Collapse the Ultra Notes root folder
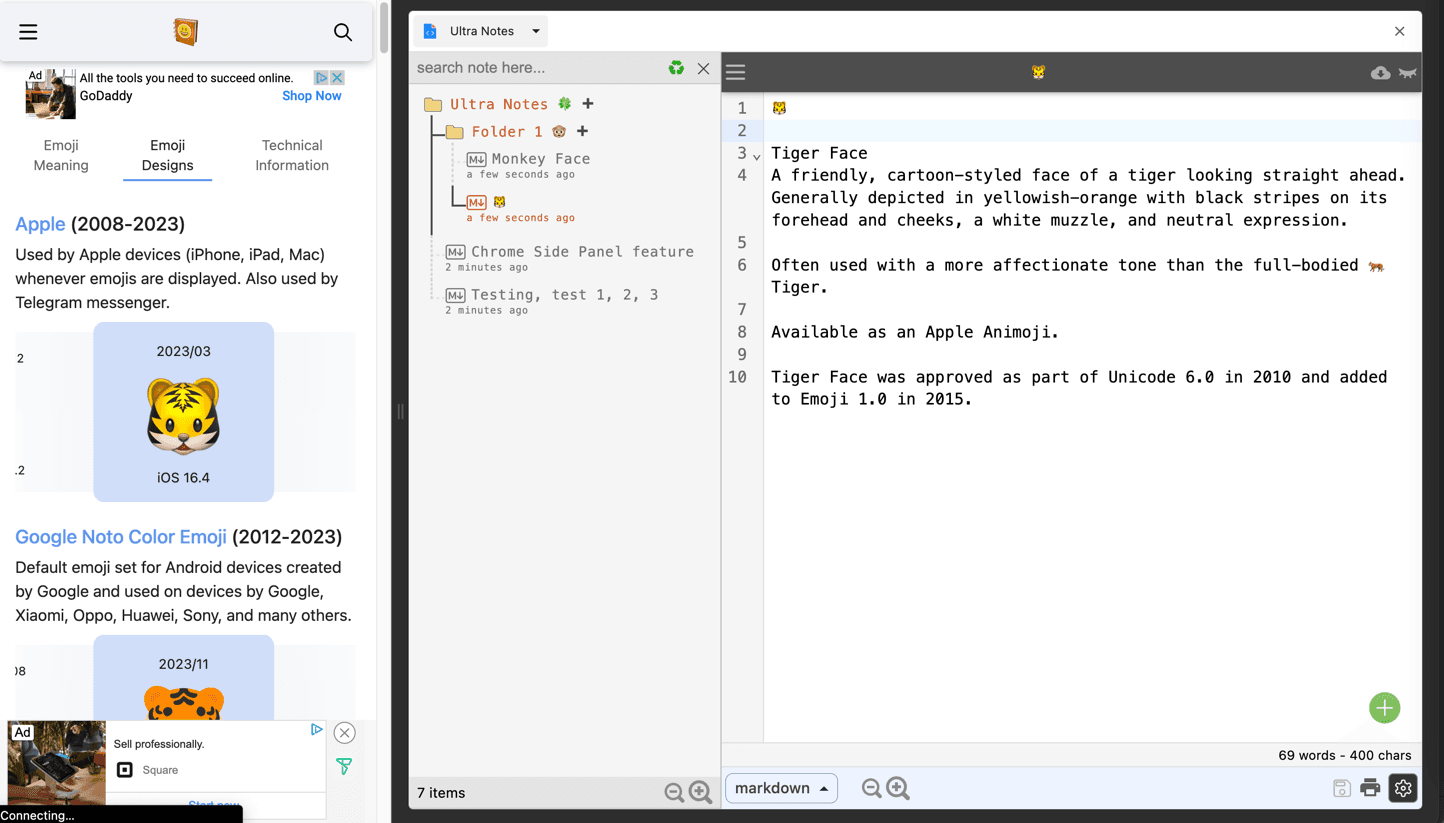Screen dimensions: 1444x823 point(433,104)
